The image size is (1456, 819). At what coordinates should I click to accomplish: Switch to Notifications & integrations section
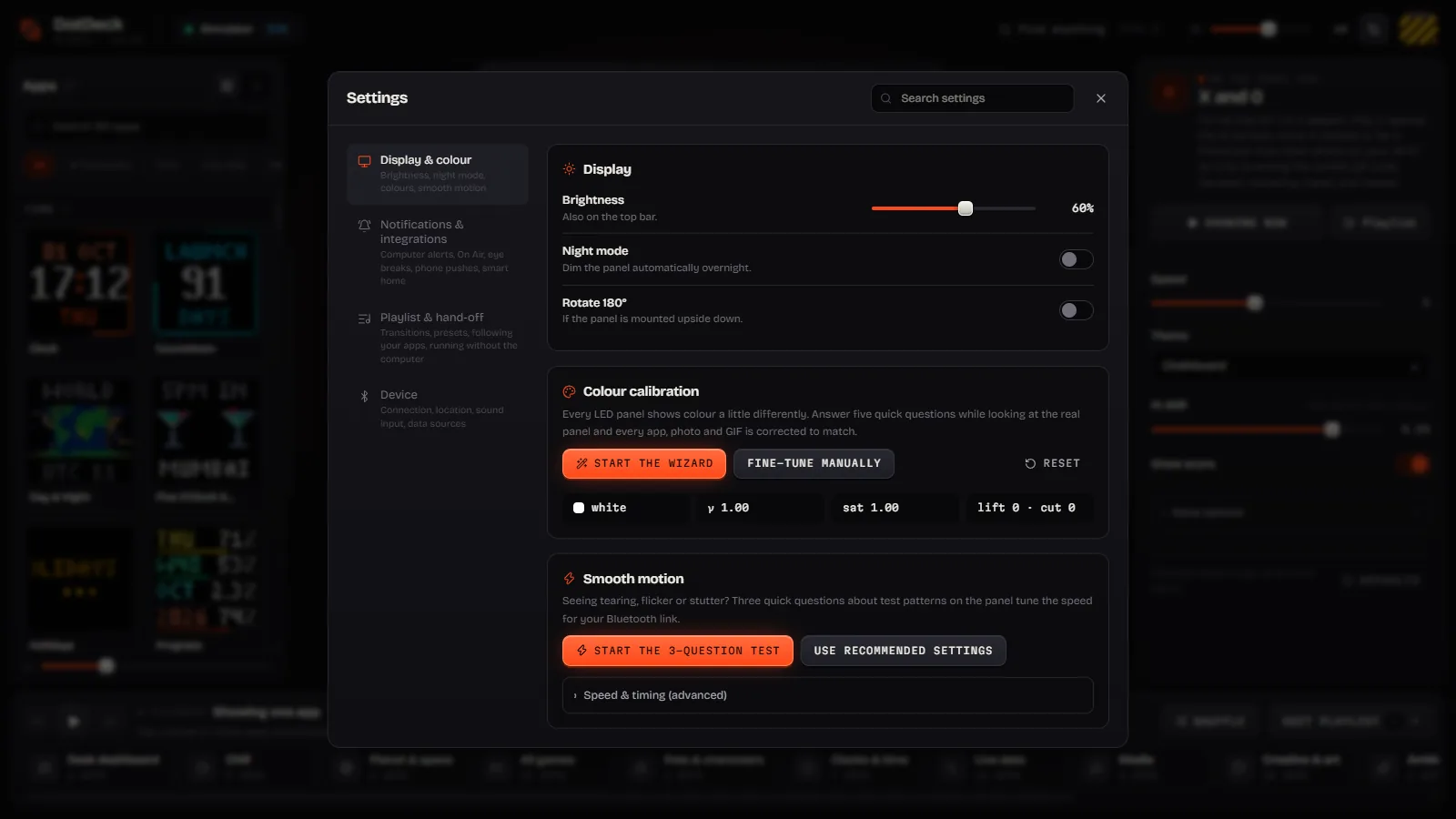[x=438, y=252]
